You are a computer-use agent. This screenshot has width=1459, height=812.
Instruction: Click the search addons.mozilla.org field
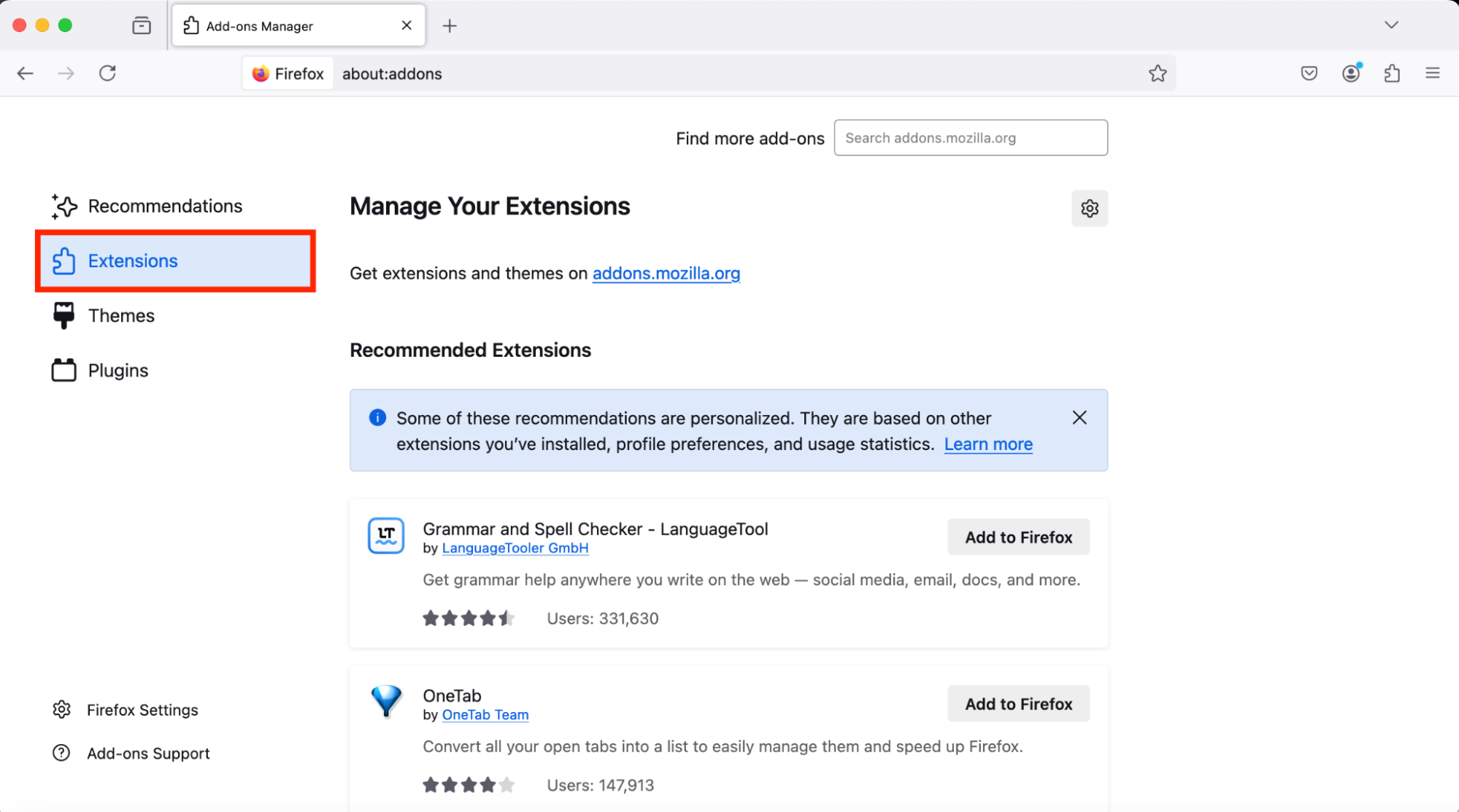[971, 138]
